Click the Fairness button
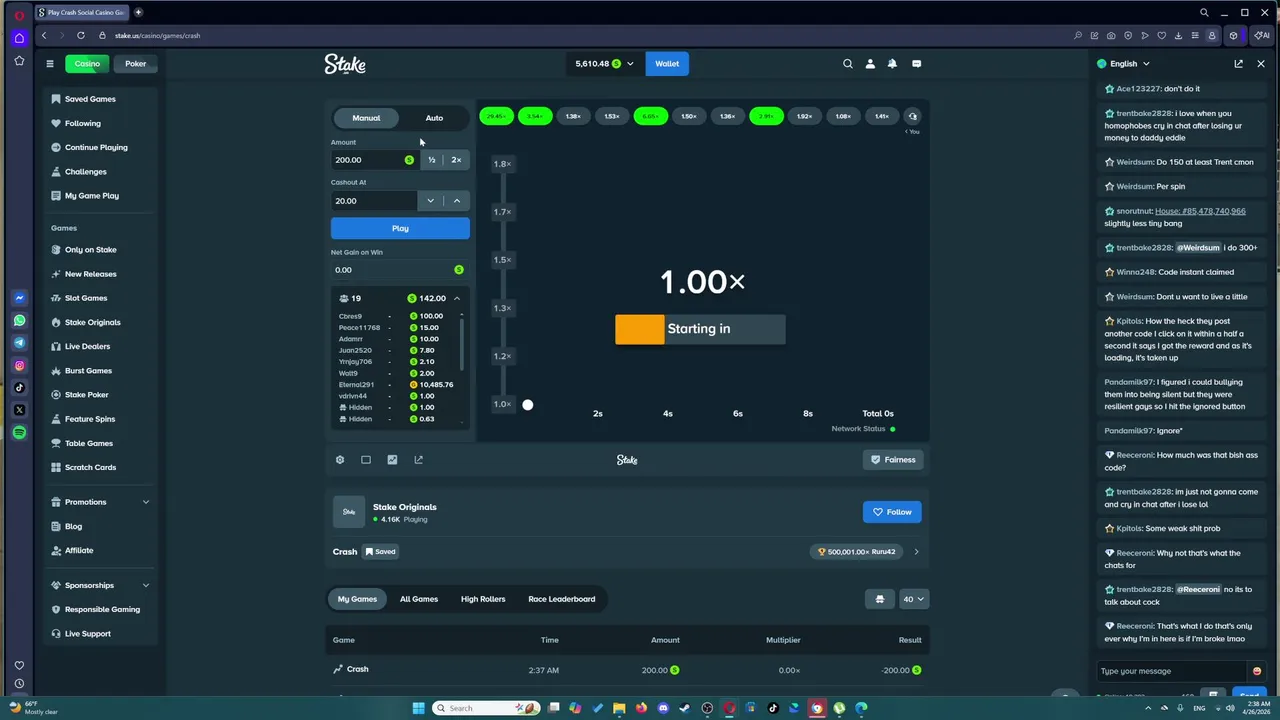Viewport: 1280px width, 720px height. [x=892, y=460]
